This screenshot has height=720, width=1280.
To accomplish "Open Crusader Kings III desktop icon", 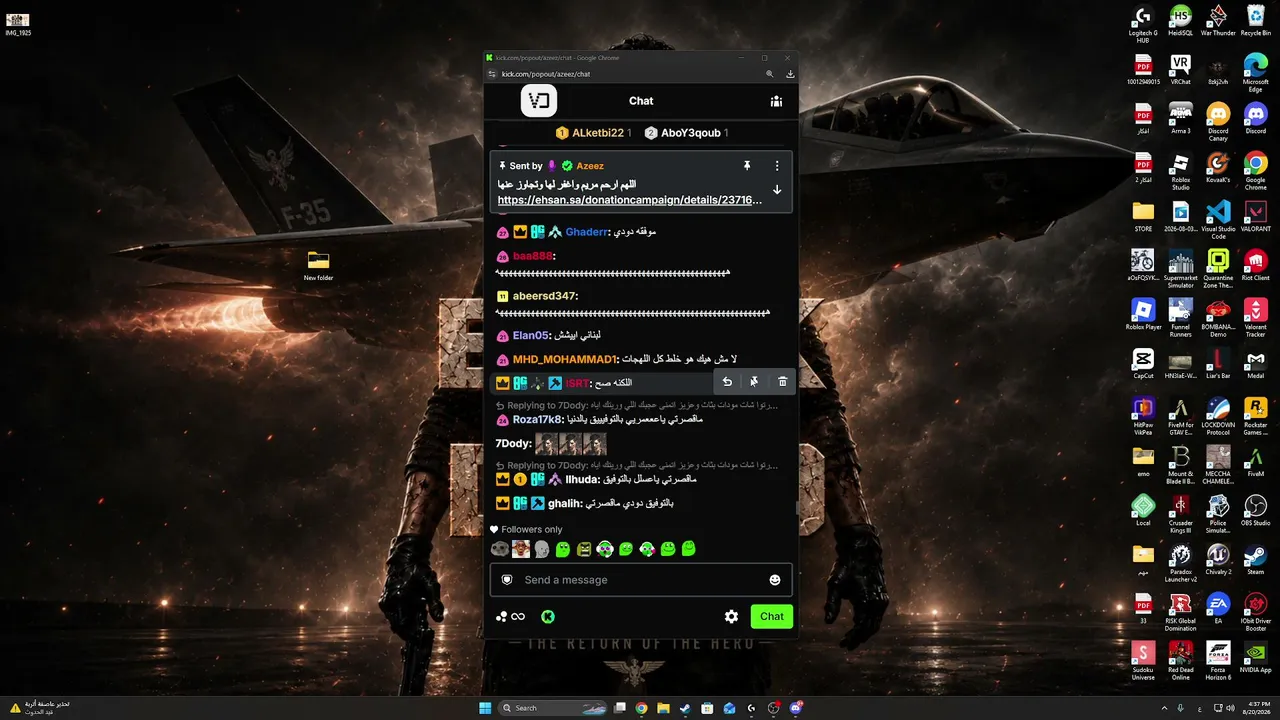I will coord(1181,513).
